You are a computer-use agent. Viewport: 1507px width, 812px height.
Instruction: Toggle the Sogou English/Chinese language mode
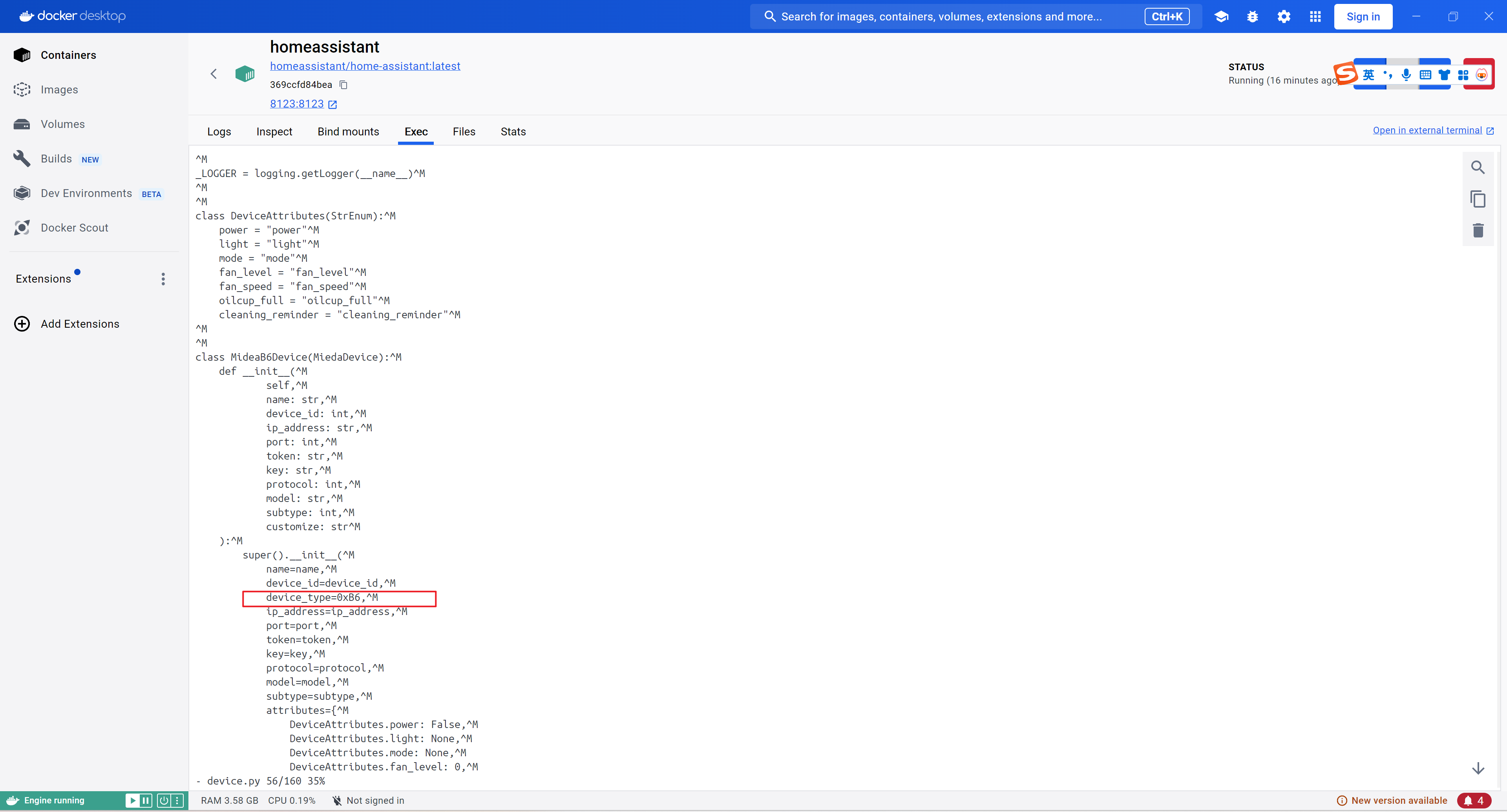pos(1368,75)
